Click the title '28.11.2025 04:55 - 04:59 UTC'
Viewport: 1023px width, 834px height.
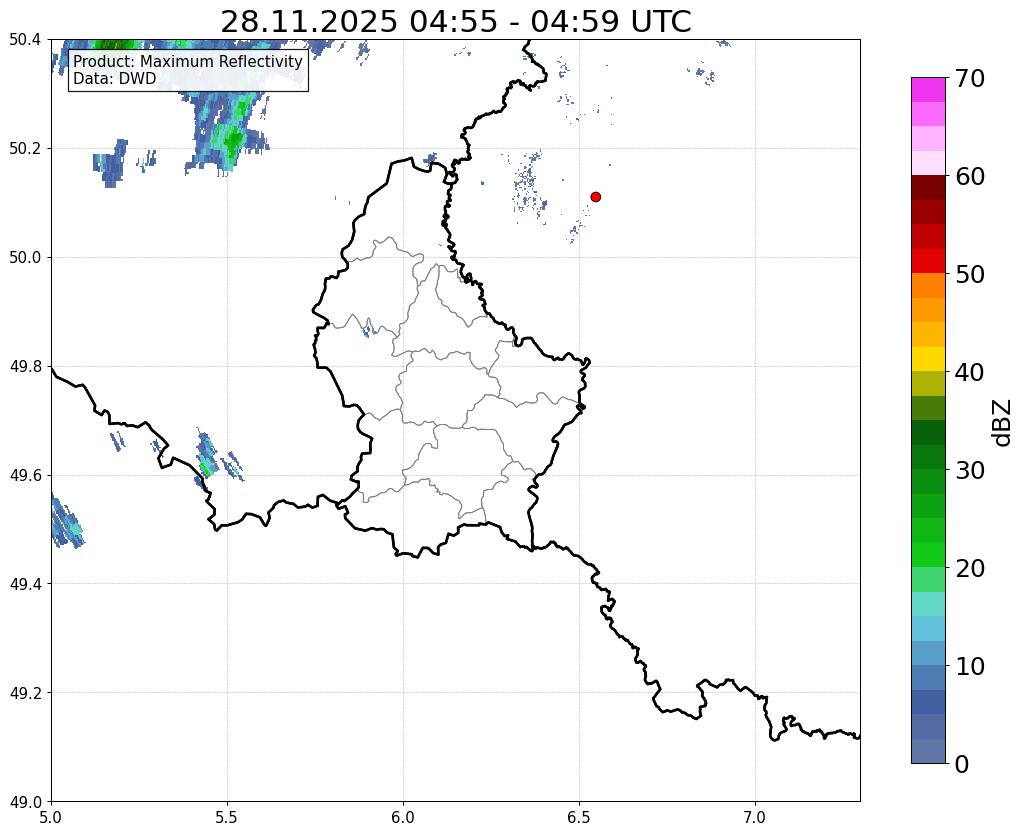455,22
